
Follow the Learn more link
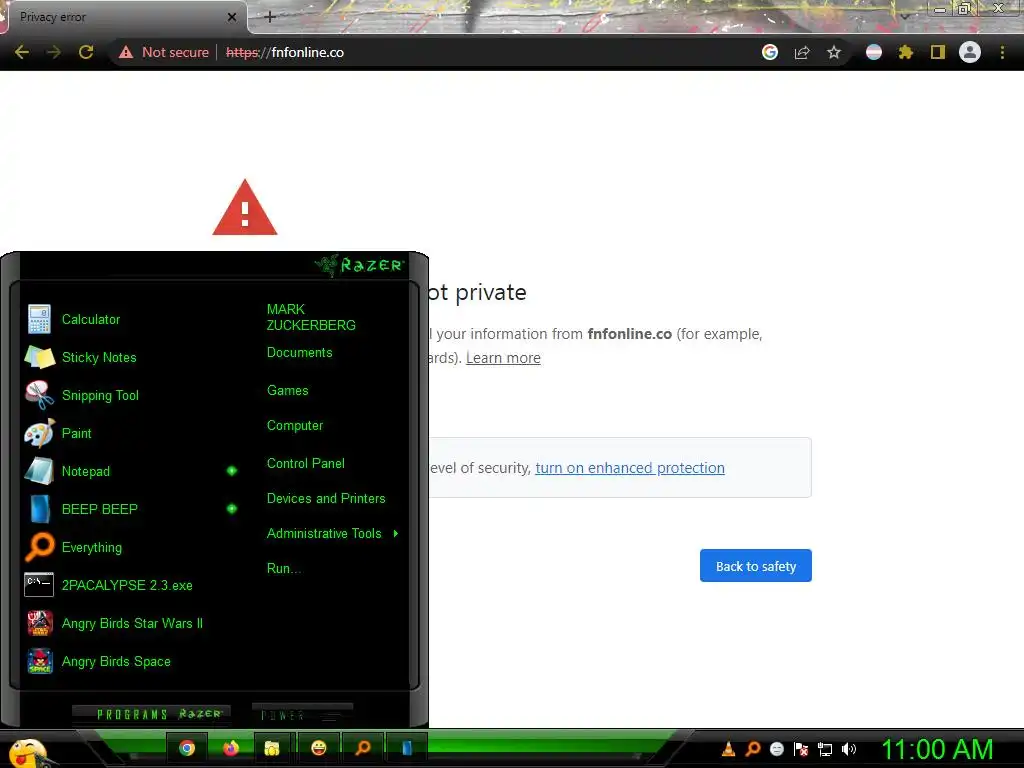[x=503, y=358]
